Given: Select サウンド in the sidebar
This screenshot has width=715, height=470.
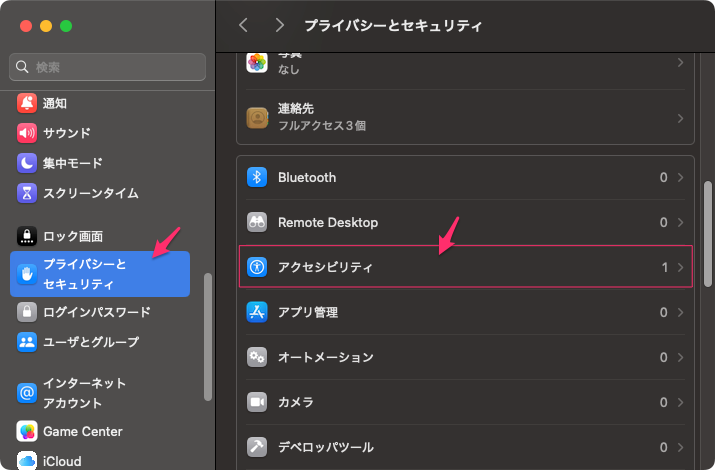Looking at the screenshot, I should (66, 133).
